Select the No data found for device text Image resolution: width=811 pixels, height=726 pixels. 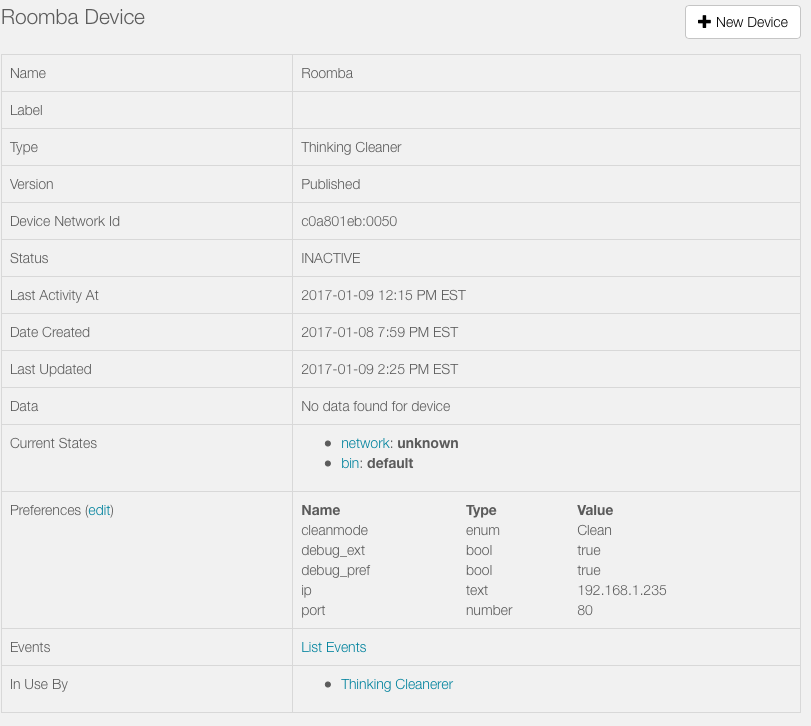coord(376,406)
